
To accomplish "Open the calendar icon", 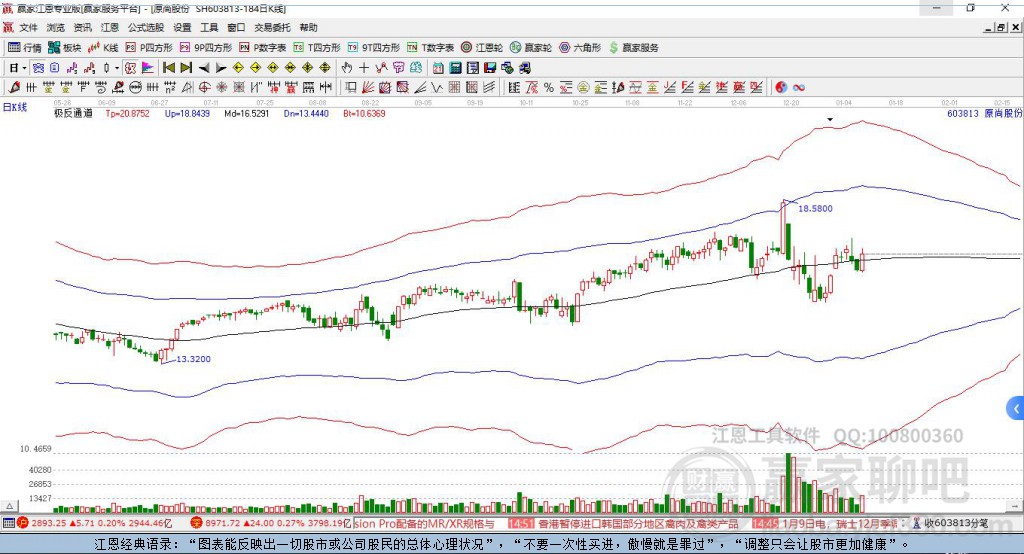I will coord(438,68).
